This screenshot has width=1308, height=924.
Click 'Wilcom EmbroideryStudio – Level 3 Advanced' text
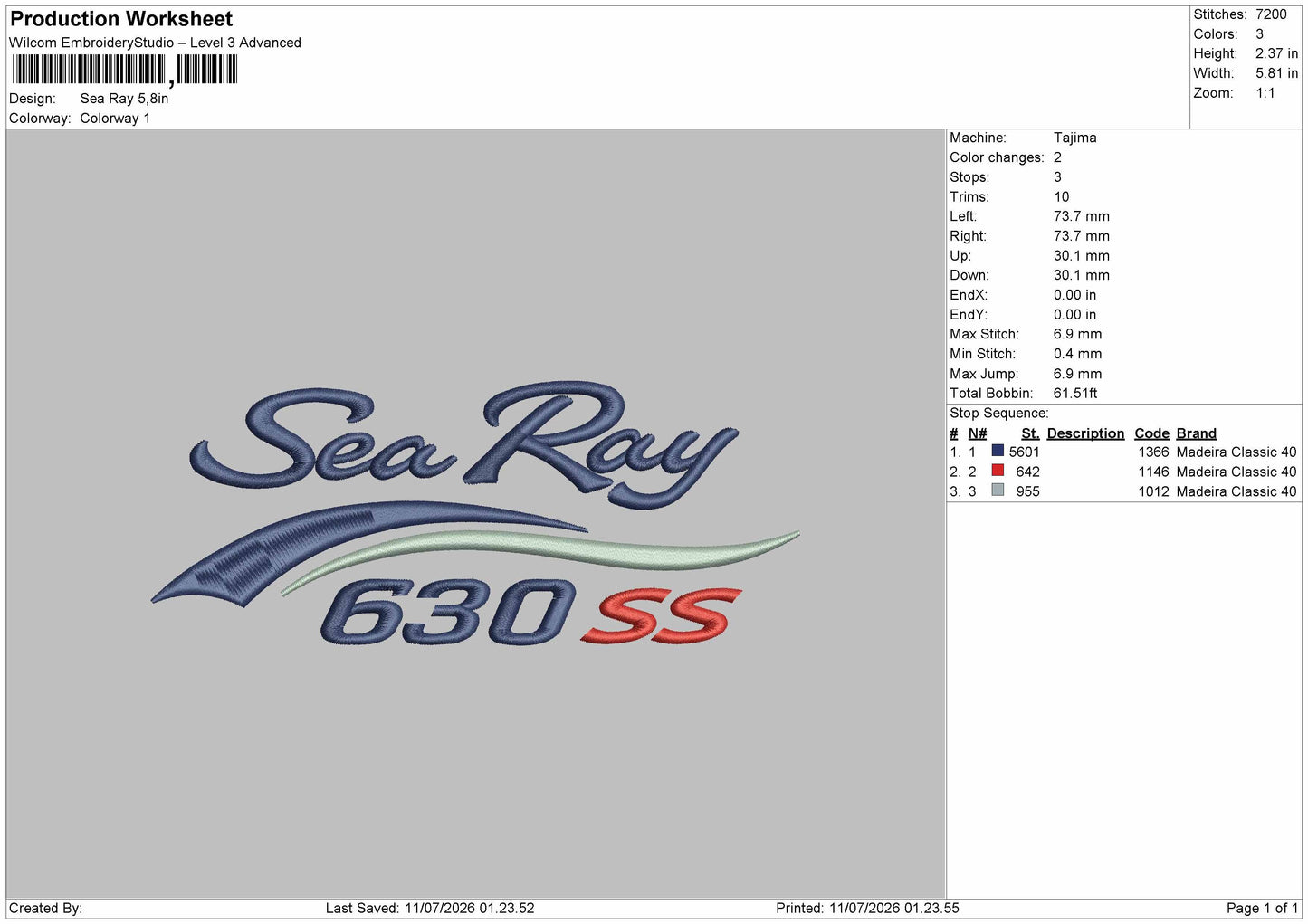155,43
